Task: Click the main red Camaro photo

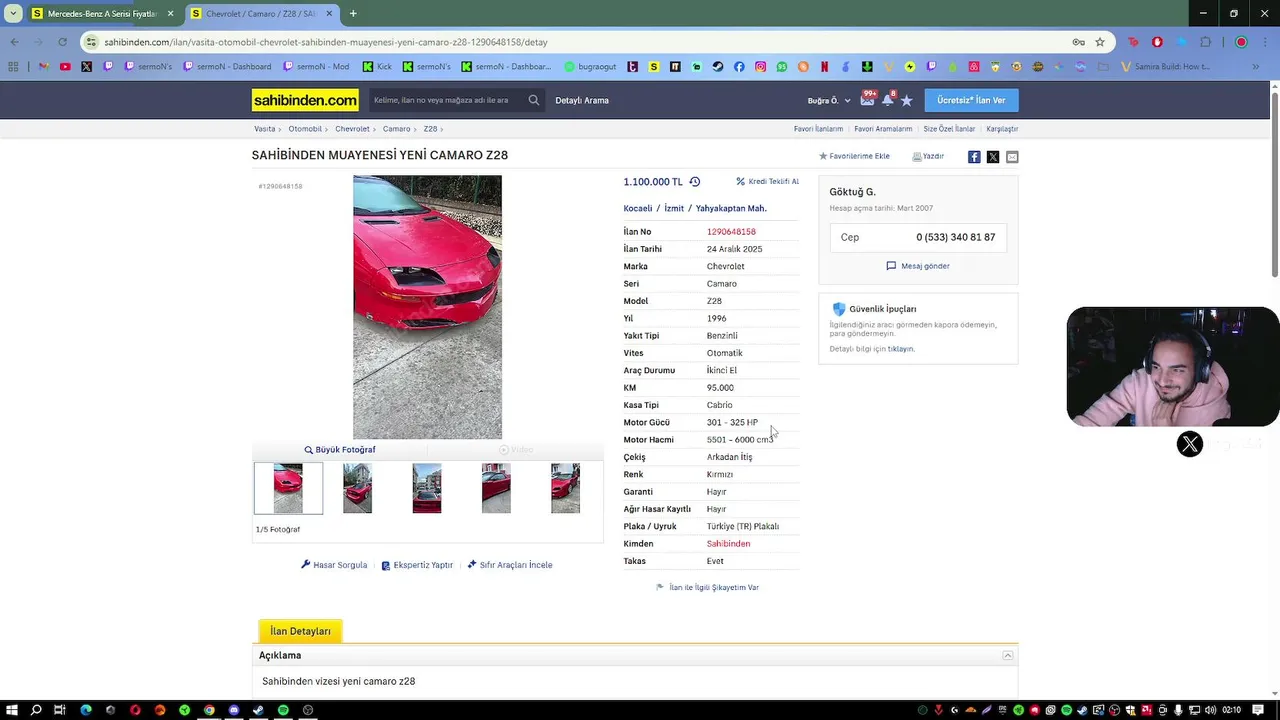Action: (x=427, y=307)
